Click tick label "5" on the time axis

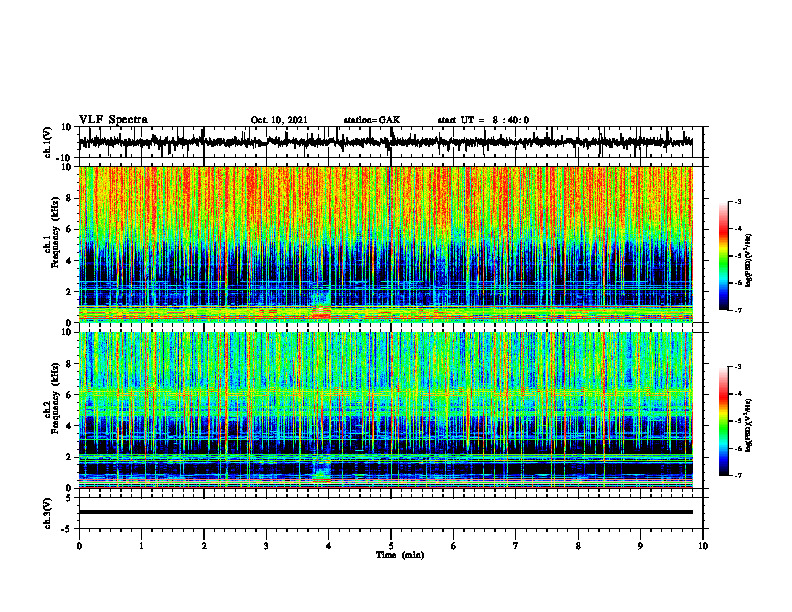[x=391, y=546]
